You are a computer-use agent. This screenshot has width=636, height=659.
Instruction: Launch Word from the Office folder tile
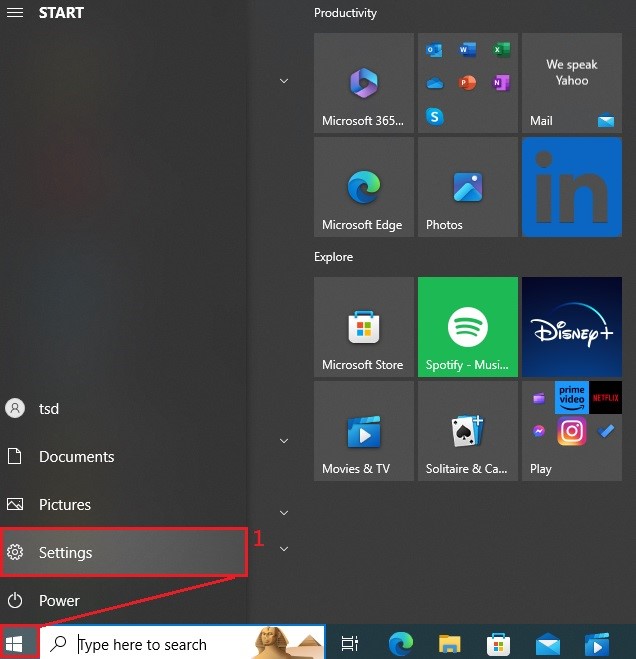[x=467, y=50]
